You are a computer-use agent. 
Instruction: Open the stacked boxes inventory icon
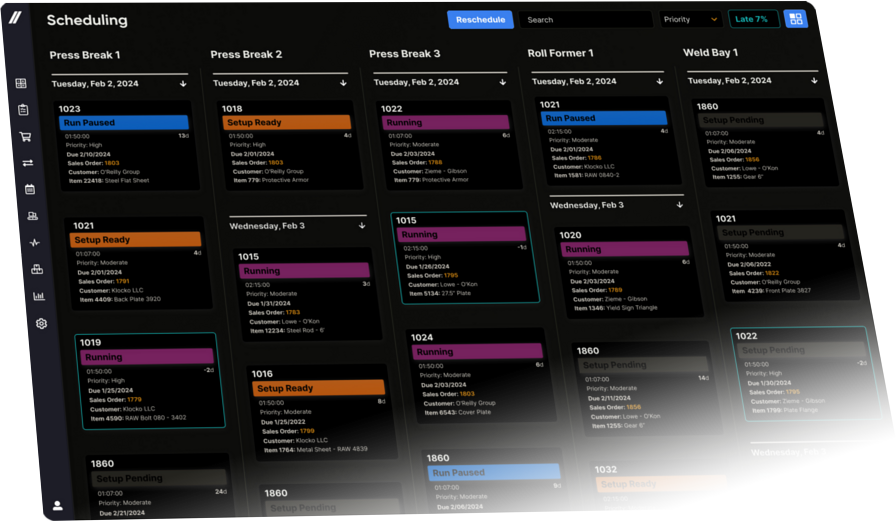coord(37,269)
